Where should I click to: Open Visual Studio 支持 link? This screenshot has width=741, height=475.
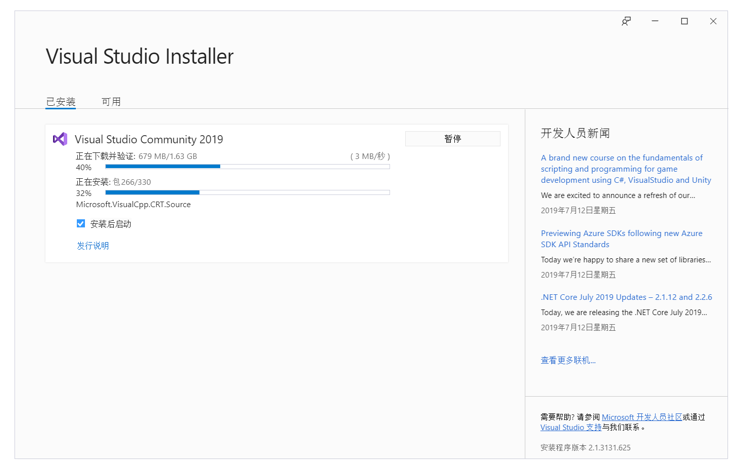[x=570, y=427]
